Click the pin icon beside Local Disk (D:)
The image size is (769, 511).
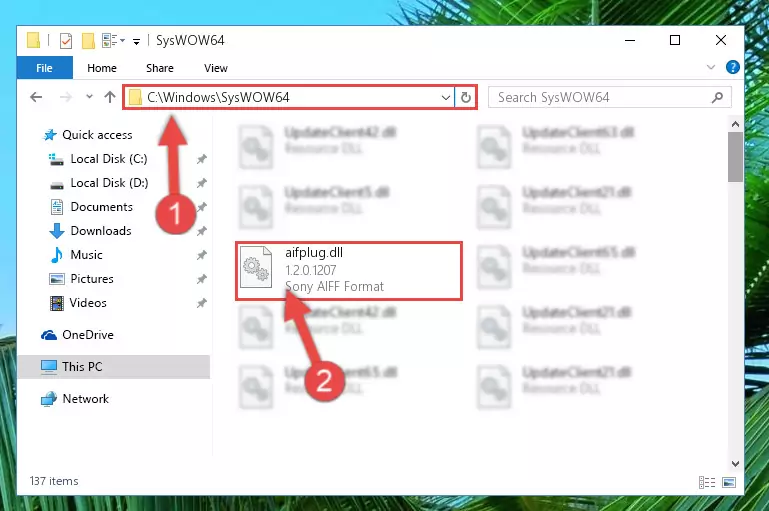[x=202, y=183]
